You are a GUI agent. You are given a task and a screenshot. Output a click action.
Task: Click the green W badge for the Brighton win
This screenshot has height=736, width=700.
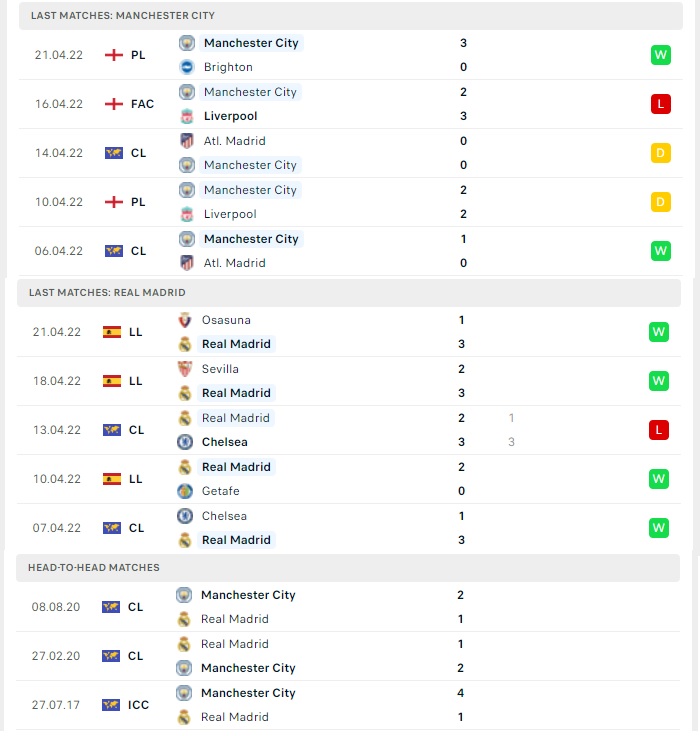pyautogui.click(x=661, y=55)
